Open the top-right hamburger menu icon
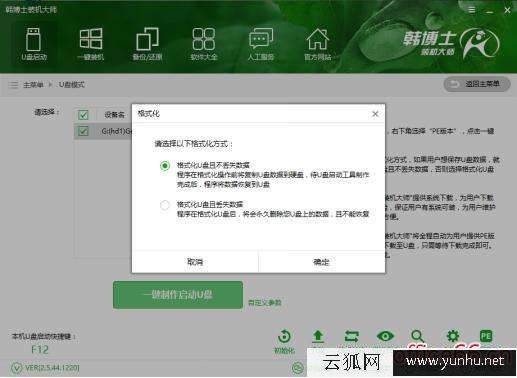 472,10
